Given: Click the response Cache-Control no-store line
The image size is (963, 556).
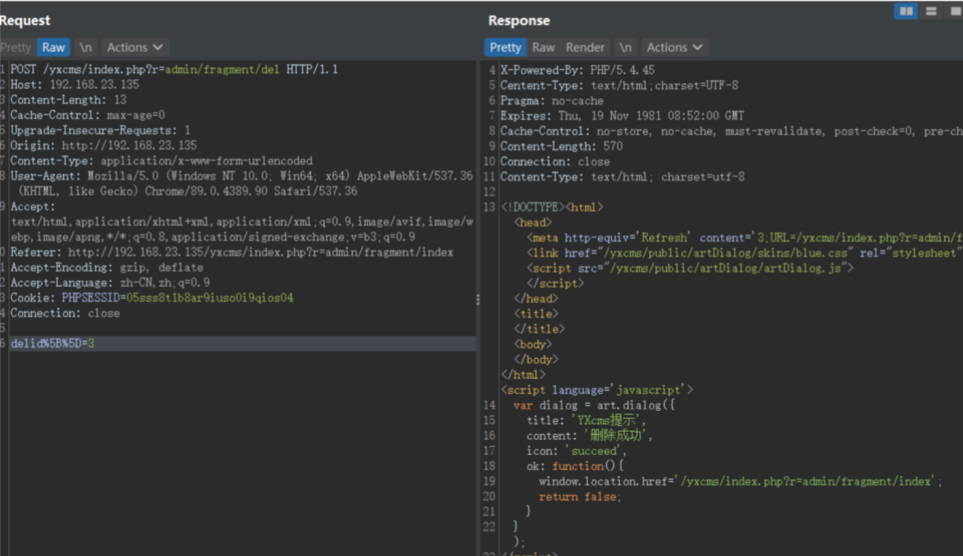Looking at the screenshot, I should (x=731, y=131).
